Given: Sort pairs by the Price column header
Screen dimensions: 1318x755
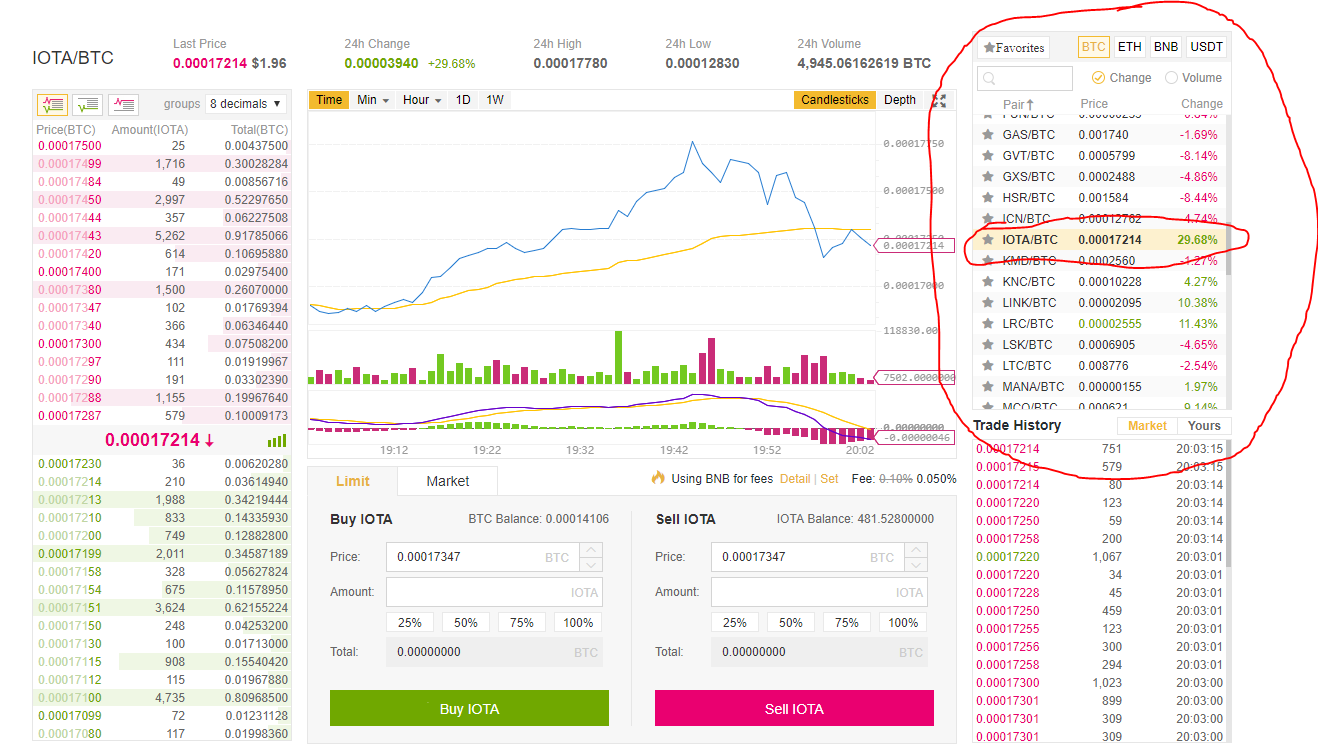Looking at the screenshot, I should [1094, 104].
